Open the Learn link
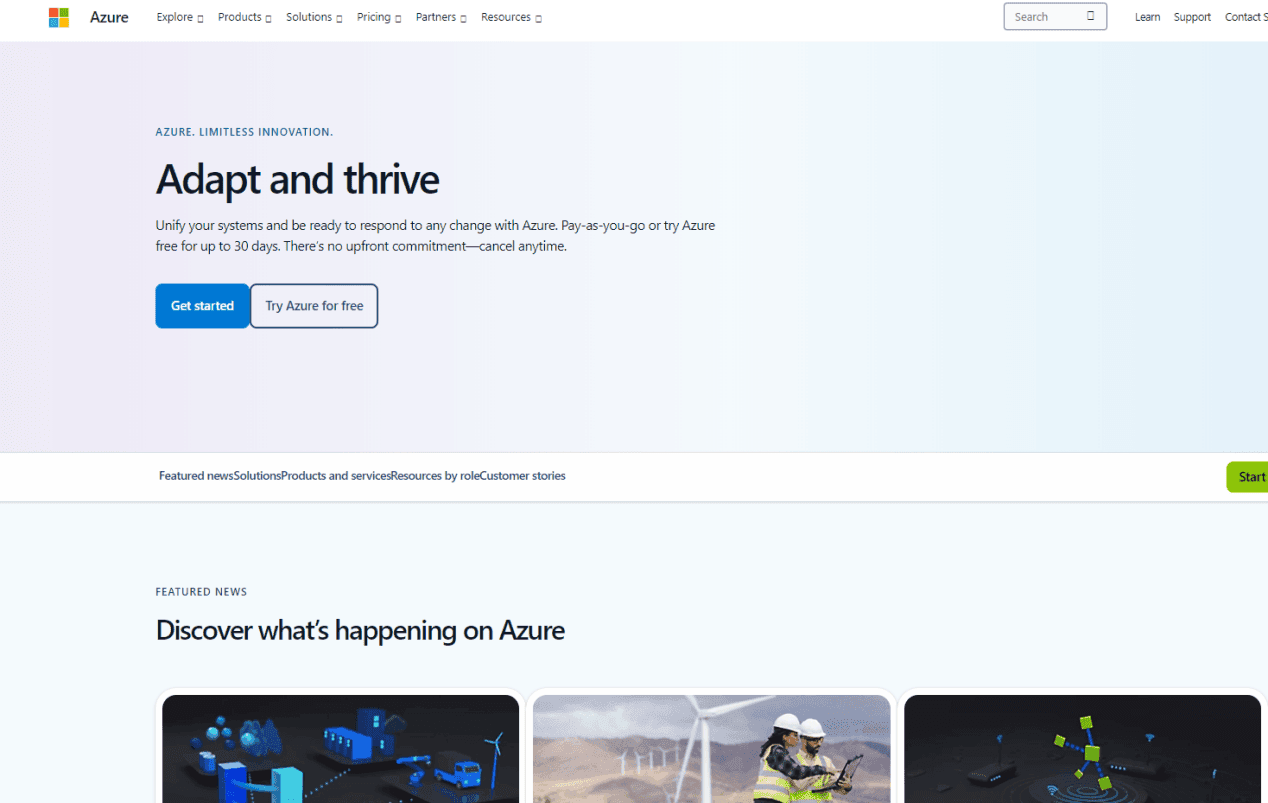Screen dimensions: 1268x803 pyautogui.click(x=1147, y=17)
